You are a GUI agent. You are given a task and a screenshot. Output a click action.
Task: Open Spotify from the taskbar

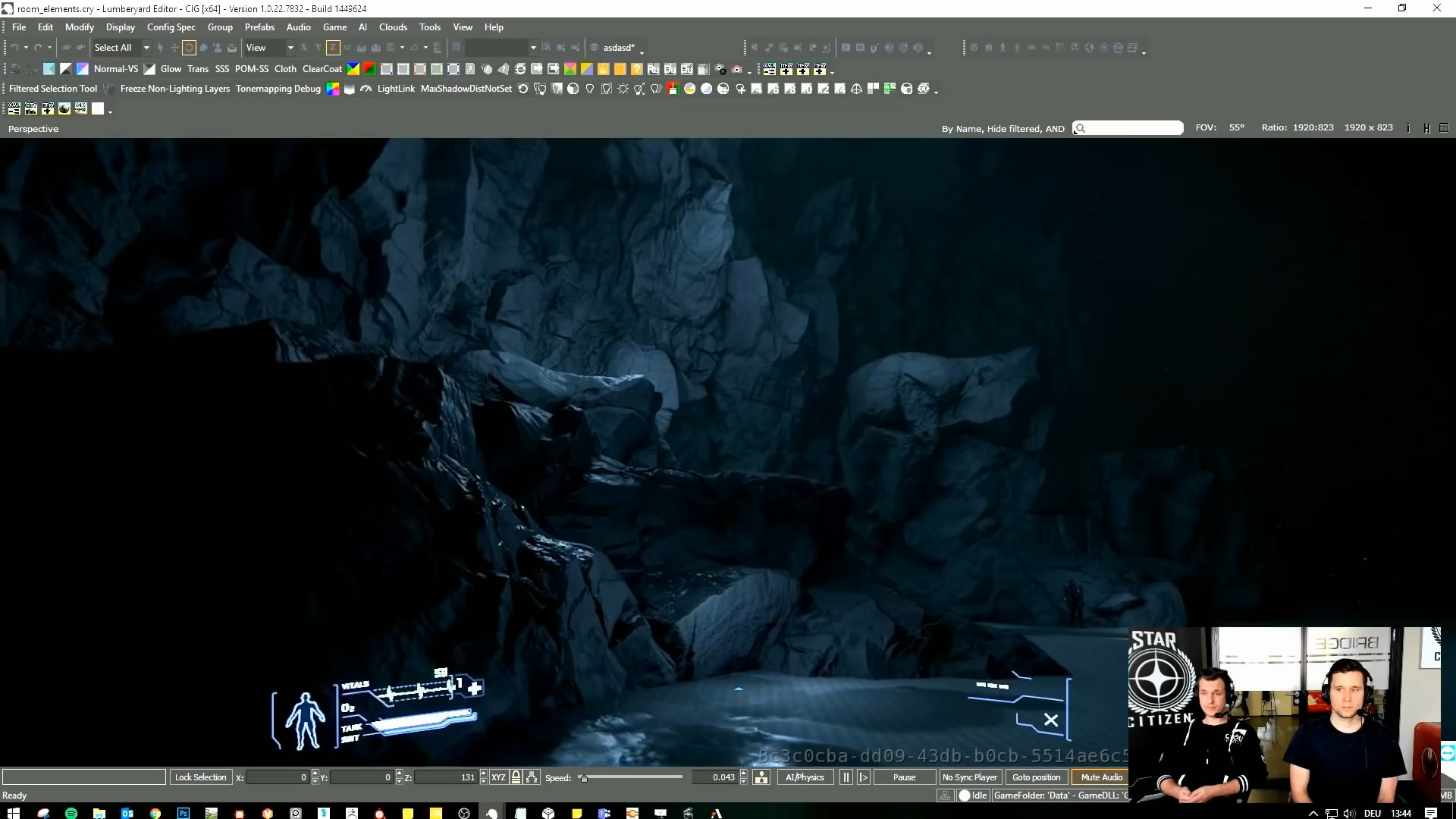tap(71, 813)
